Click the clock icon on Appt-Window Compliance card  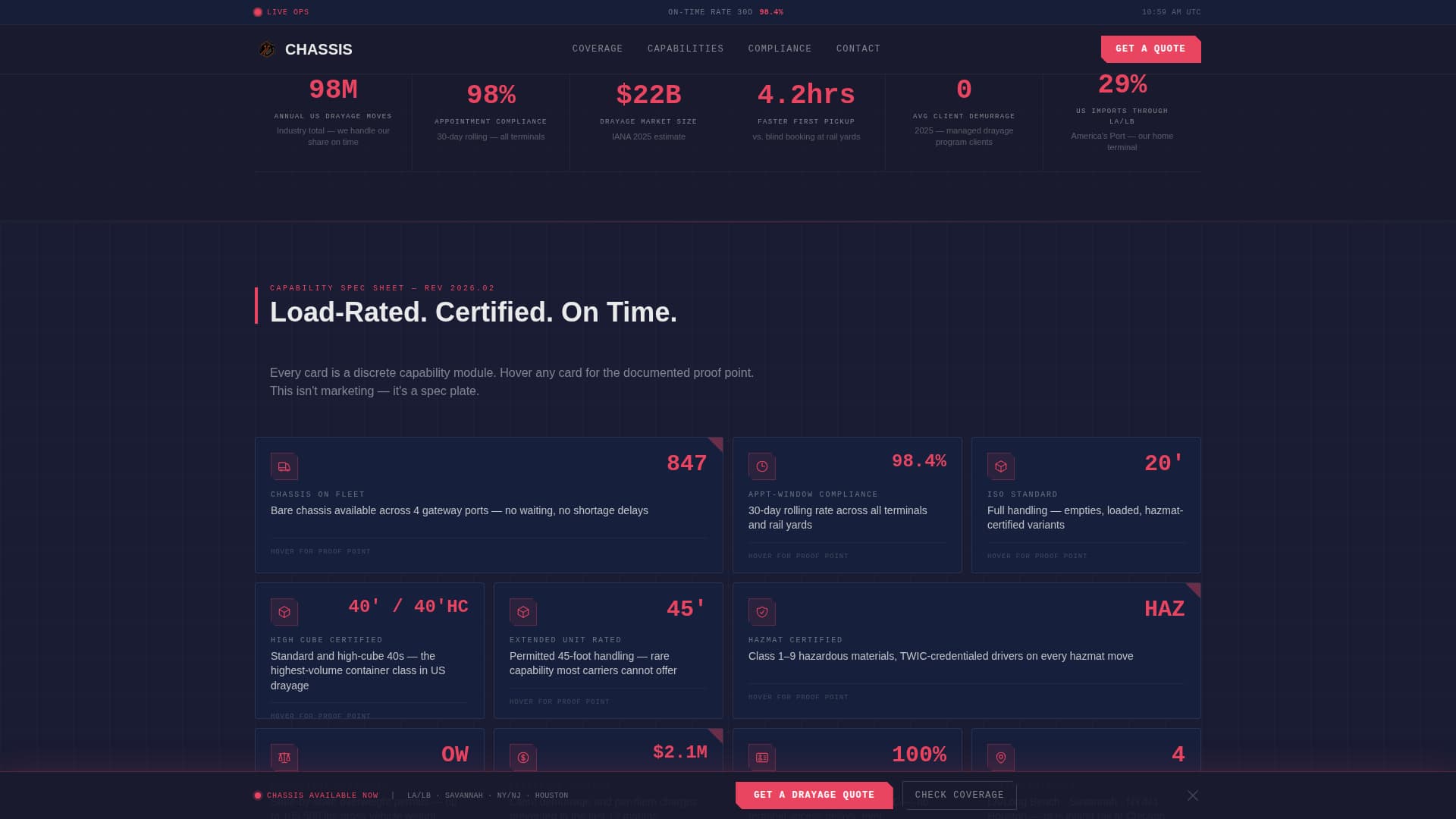[x=762, y=466]
